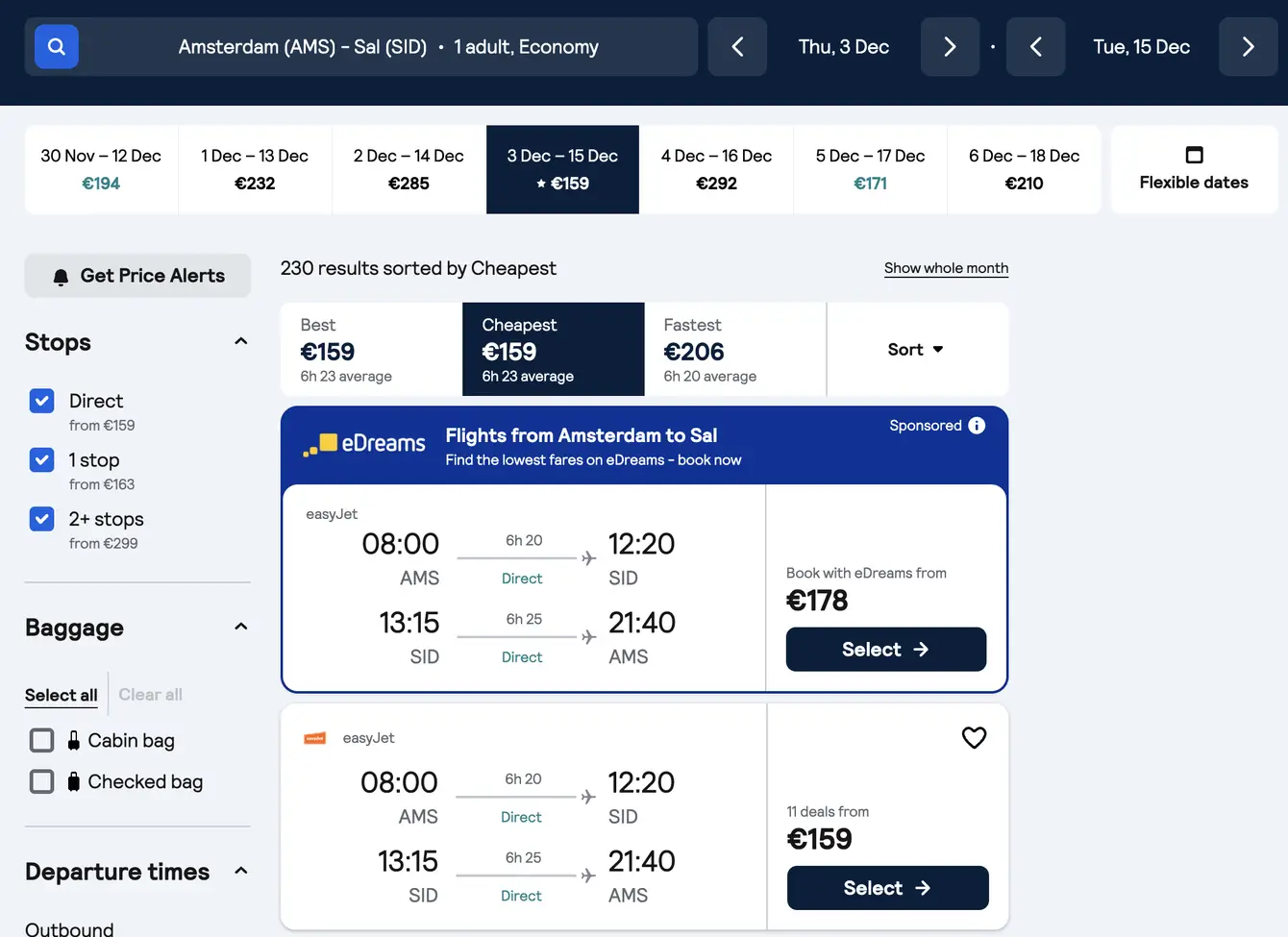Go to previous departure date arrow
Screen dimensions: 1288x937
[x=737, y=46]
